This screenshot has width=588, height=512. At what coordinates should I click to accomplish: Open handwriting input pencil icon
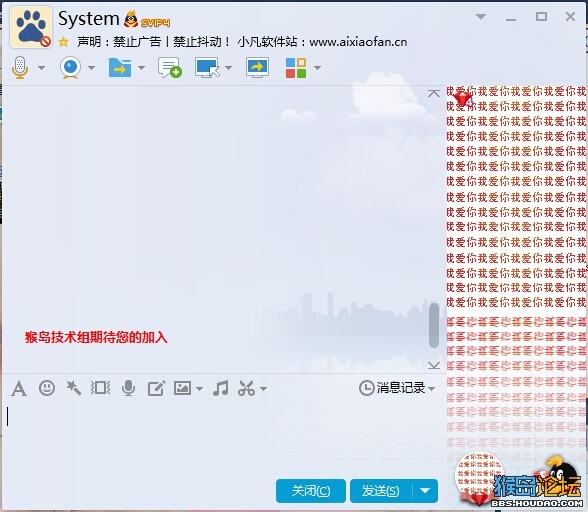pos(156,388)
